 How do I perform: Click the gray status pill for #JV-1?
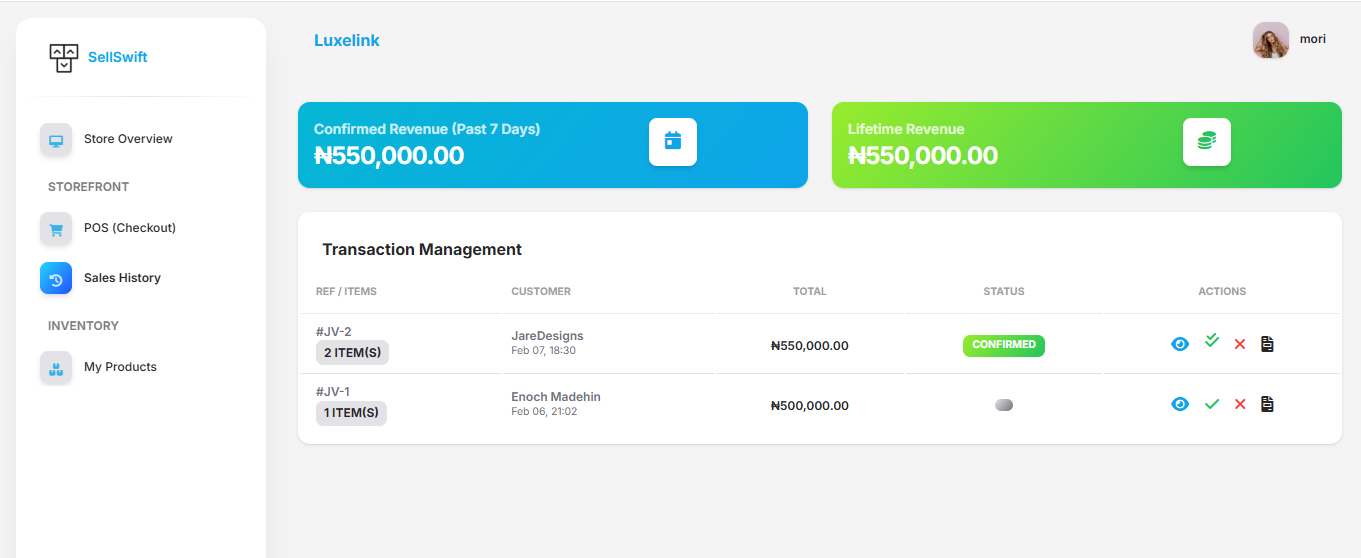(x=1004, y=405)
